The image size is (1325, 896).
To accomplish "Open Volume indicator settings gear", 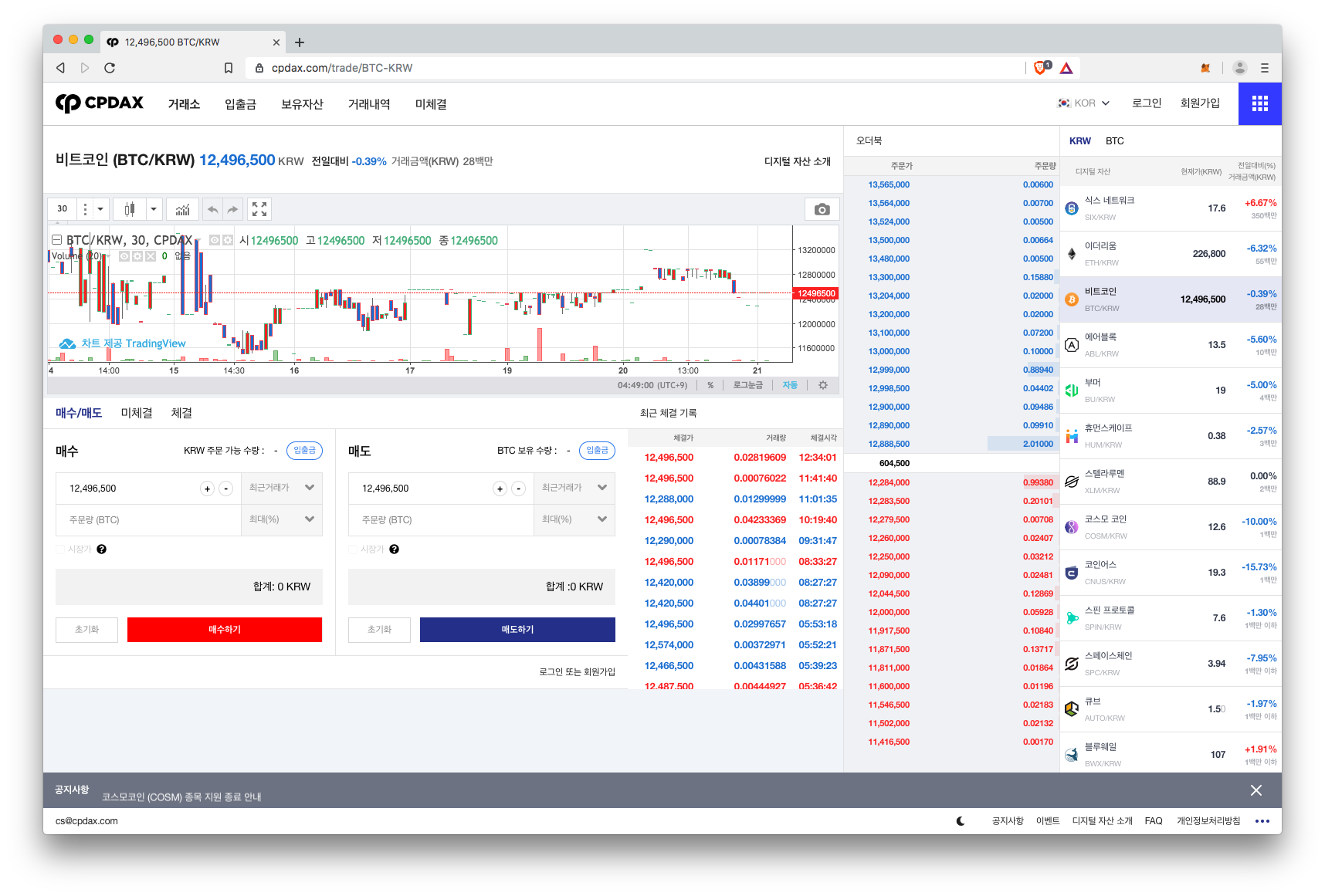I will [x=137, y=256].
